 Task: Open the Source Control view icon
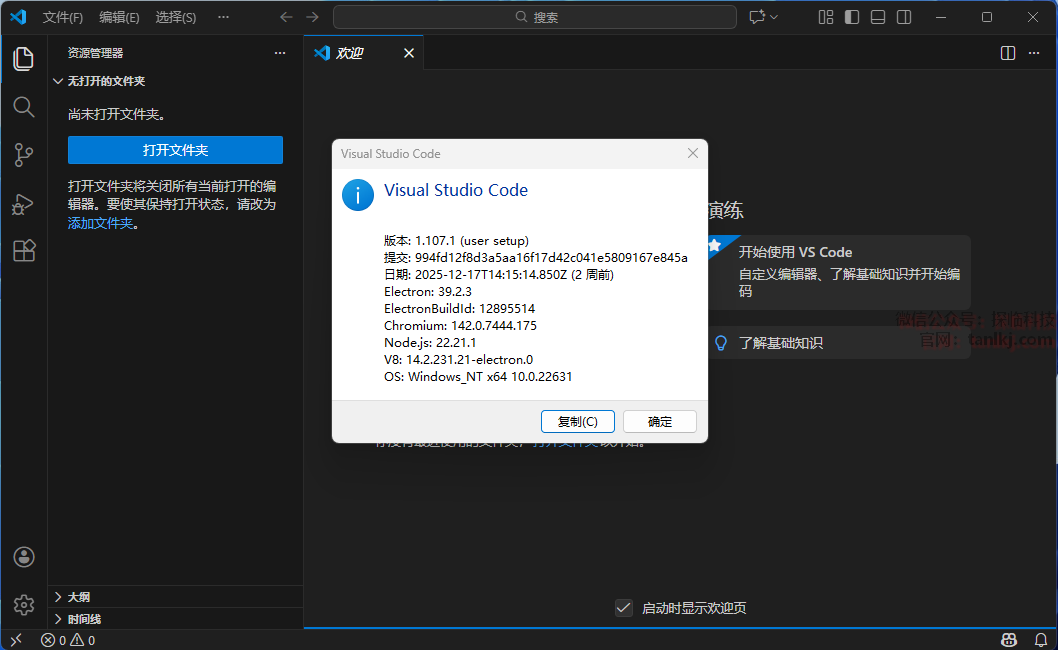tap(23, 154)
